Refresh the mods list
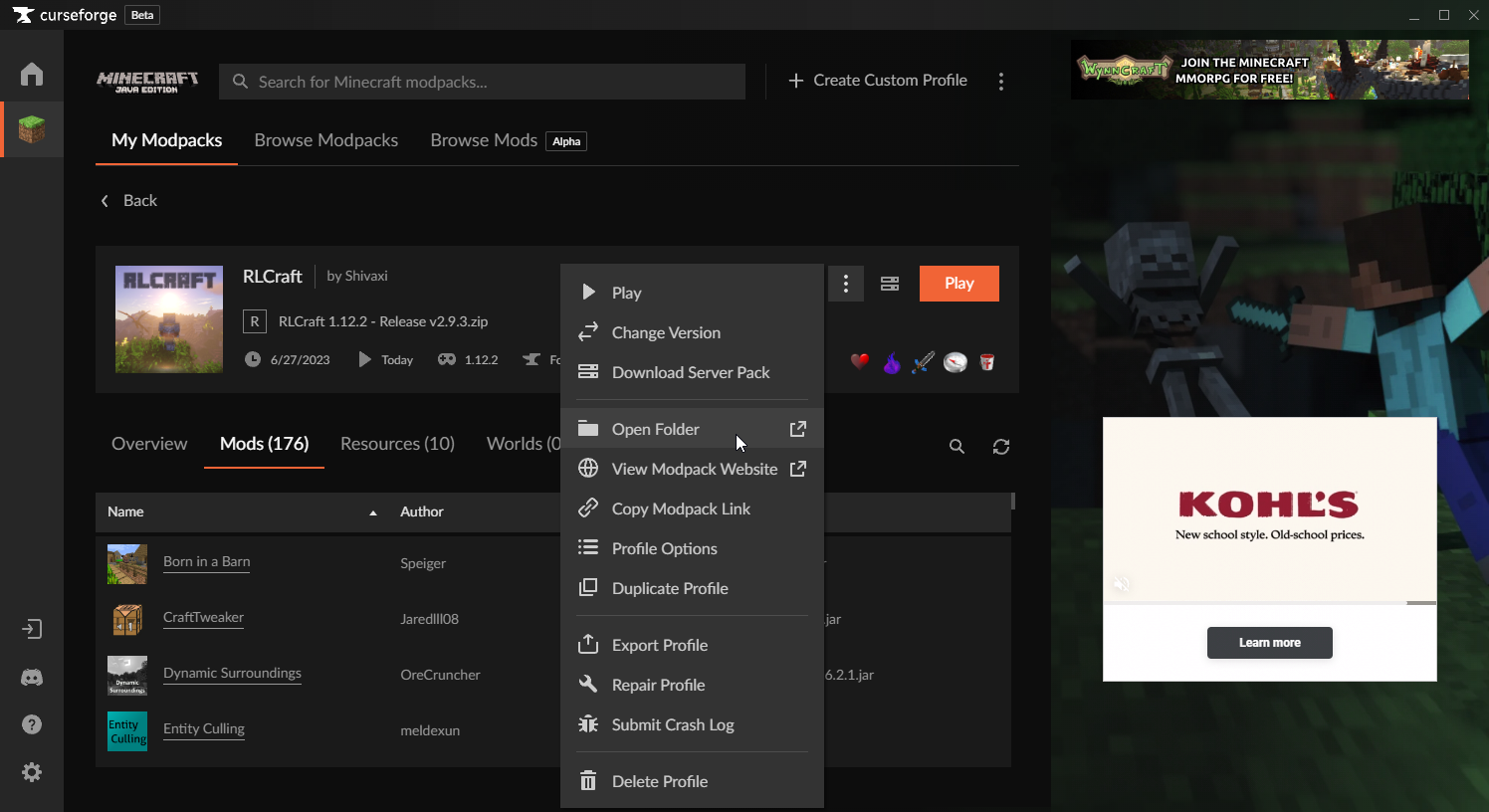Screen dimensions: 1489x812 [x=1001, y=447]
